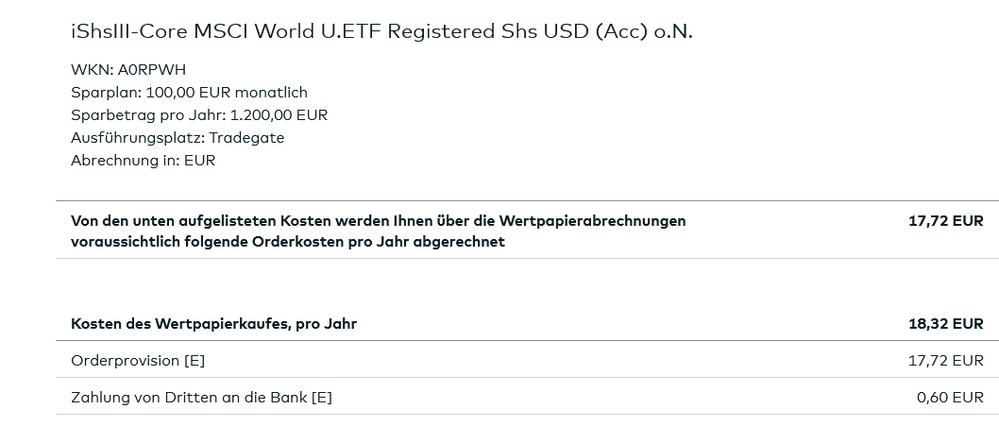Click the 0,60 EUR third-party payment amount
Image resolution: width=999 pixels, height=429 pixels.
coord(950,397)
